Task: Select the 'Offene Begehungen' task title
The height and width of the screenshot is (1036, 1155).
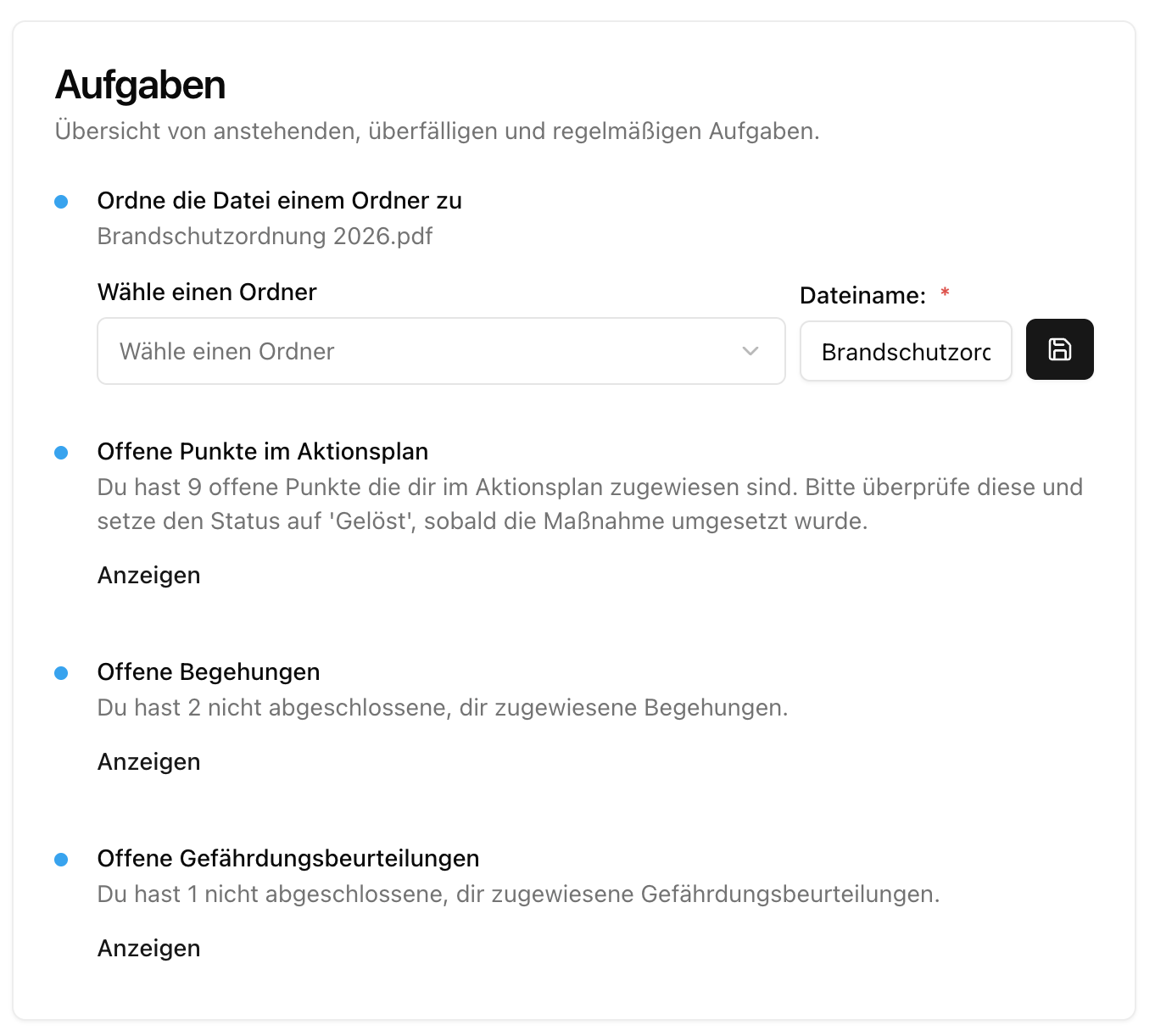Action: coord(209,671)
